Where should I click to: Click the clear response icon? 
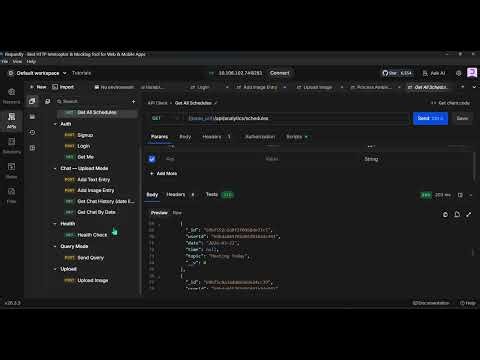[x=457, y=214]
